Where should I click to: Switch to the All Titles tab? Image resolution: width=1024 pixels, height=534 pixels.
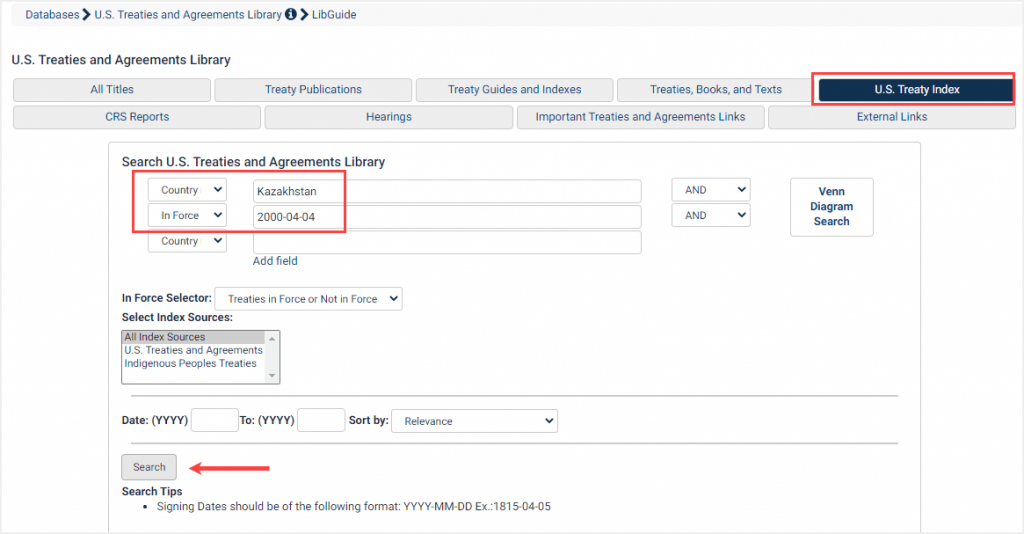112,89
